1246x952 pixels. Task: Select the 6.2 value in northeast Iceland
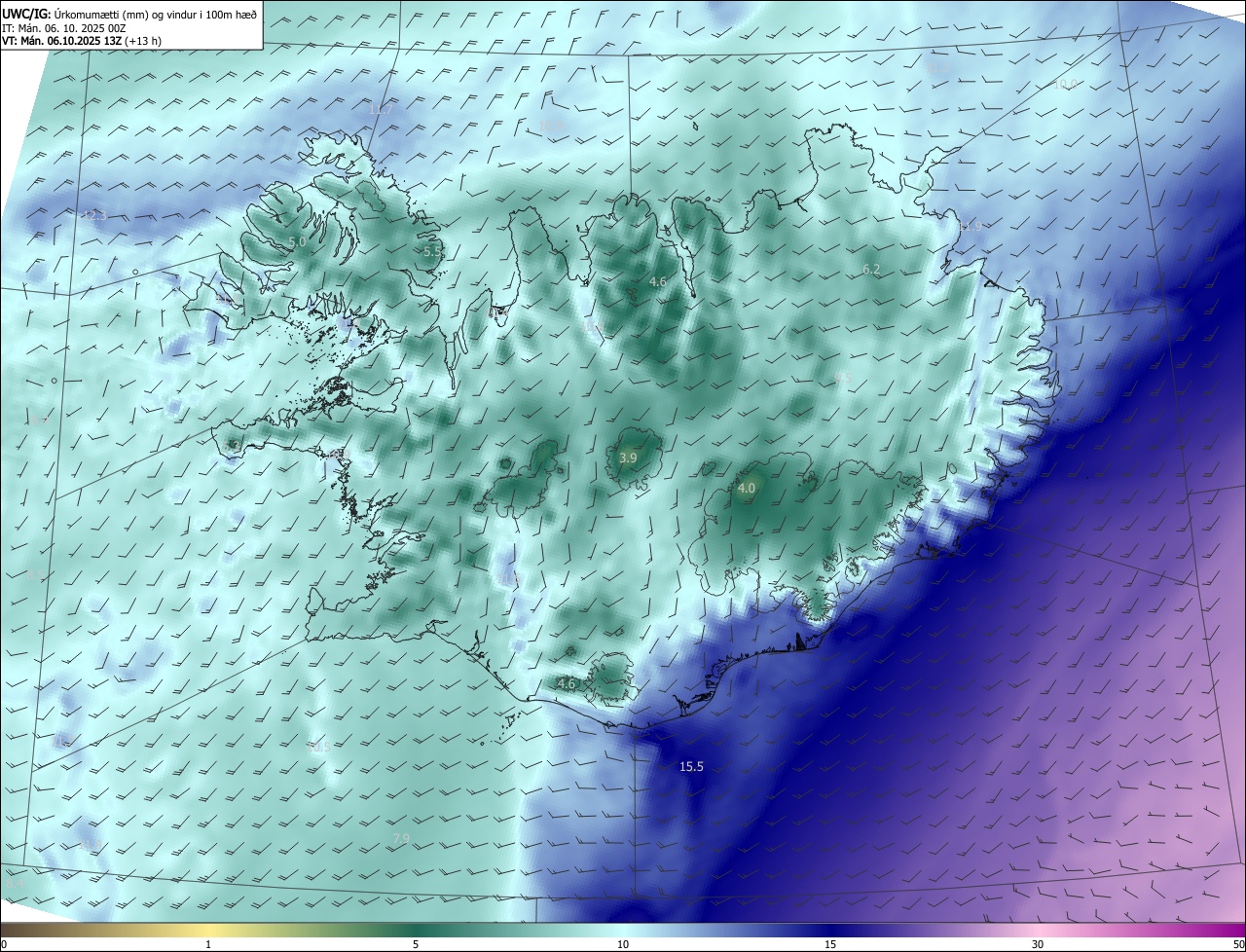pos(871,269)
